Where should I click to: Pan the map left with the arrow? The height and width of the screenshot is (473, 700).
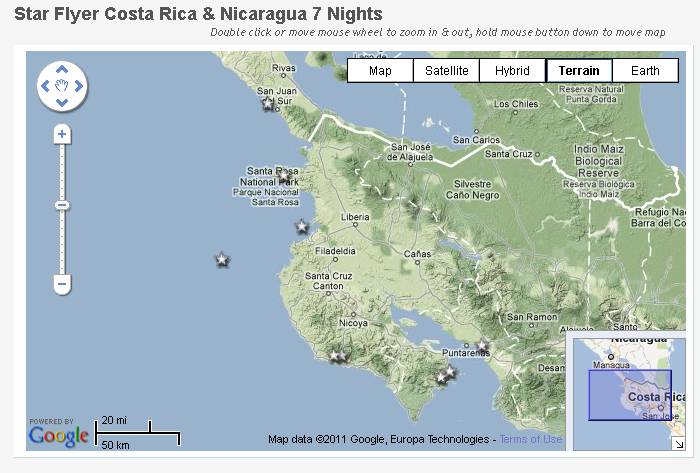coord(46,87)
